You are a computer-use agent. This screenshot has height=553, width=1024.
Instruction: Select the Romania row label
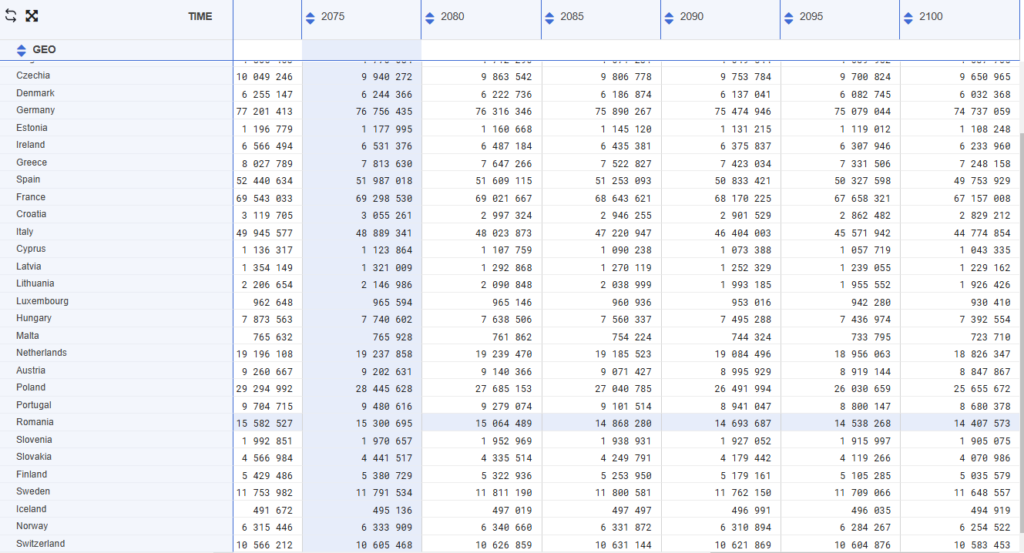tap(35, 422)
